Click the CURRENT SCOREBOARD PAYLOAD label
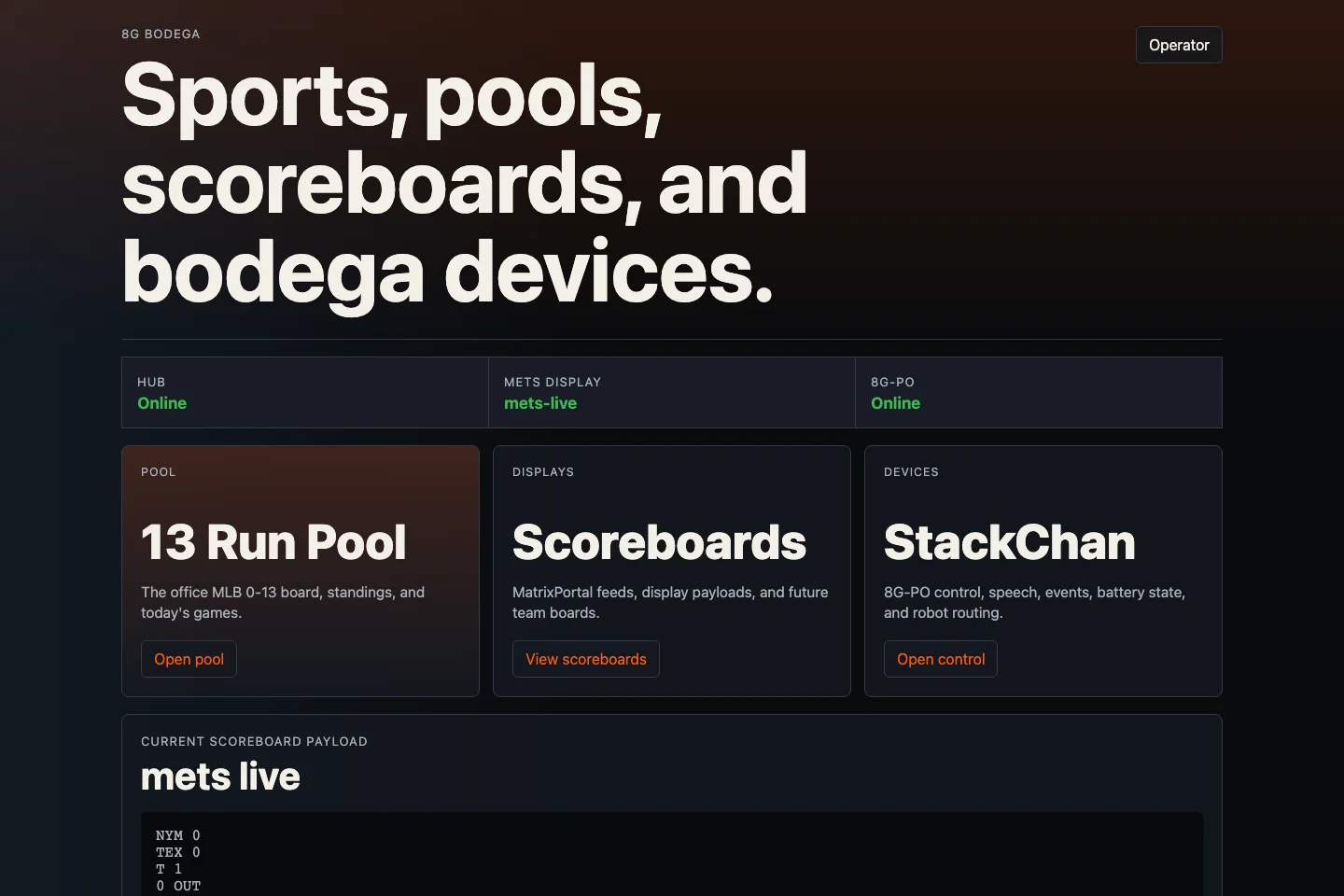1344x896 pixels. [254, 741]
